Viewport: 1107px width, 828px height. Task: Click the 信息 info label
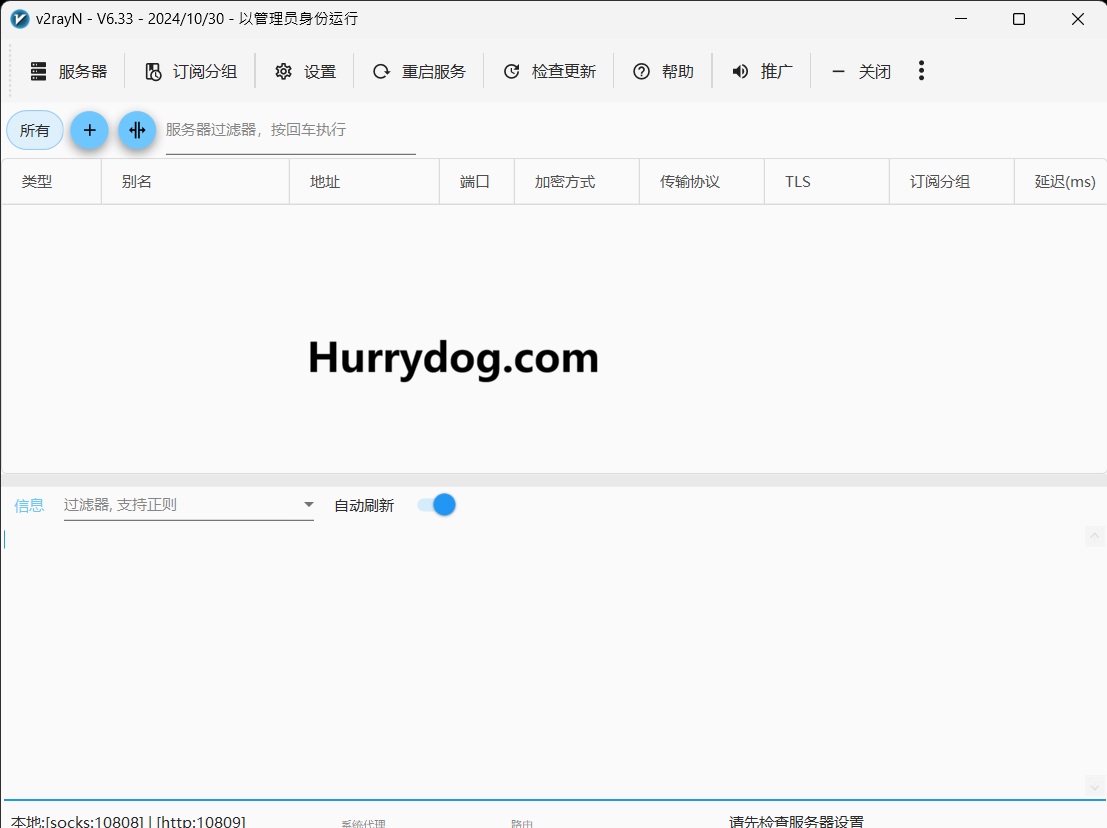click(29, 505)
